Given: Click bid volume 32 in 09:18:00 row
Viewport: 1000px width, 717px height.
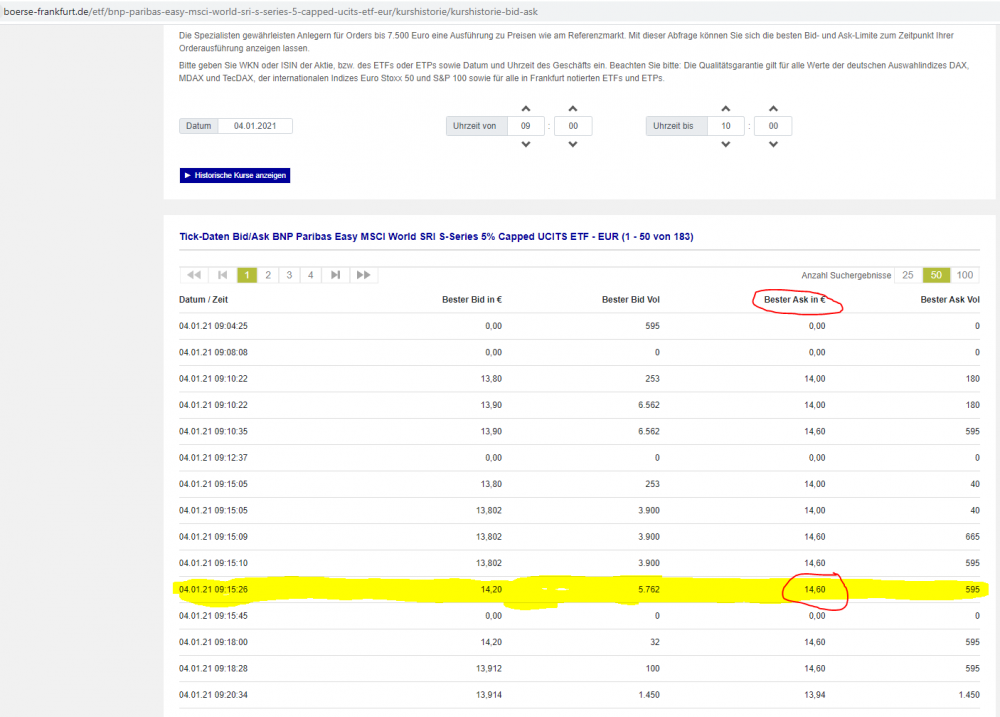Looking at the screenshot, I should click(654, 642).
